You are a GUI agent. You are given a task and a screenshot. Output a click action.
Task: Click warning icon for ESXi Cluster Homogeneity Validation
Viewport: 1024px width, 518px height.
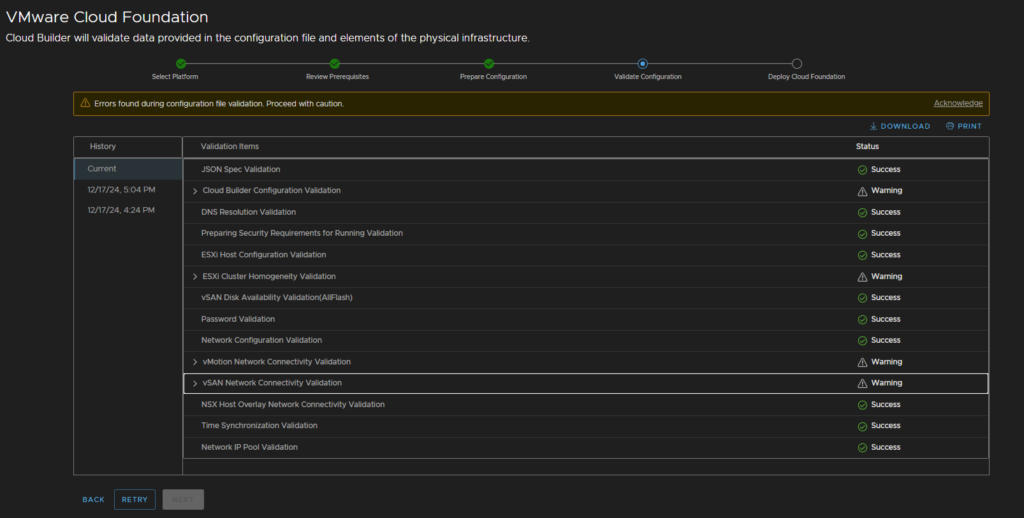click(862, 277)
